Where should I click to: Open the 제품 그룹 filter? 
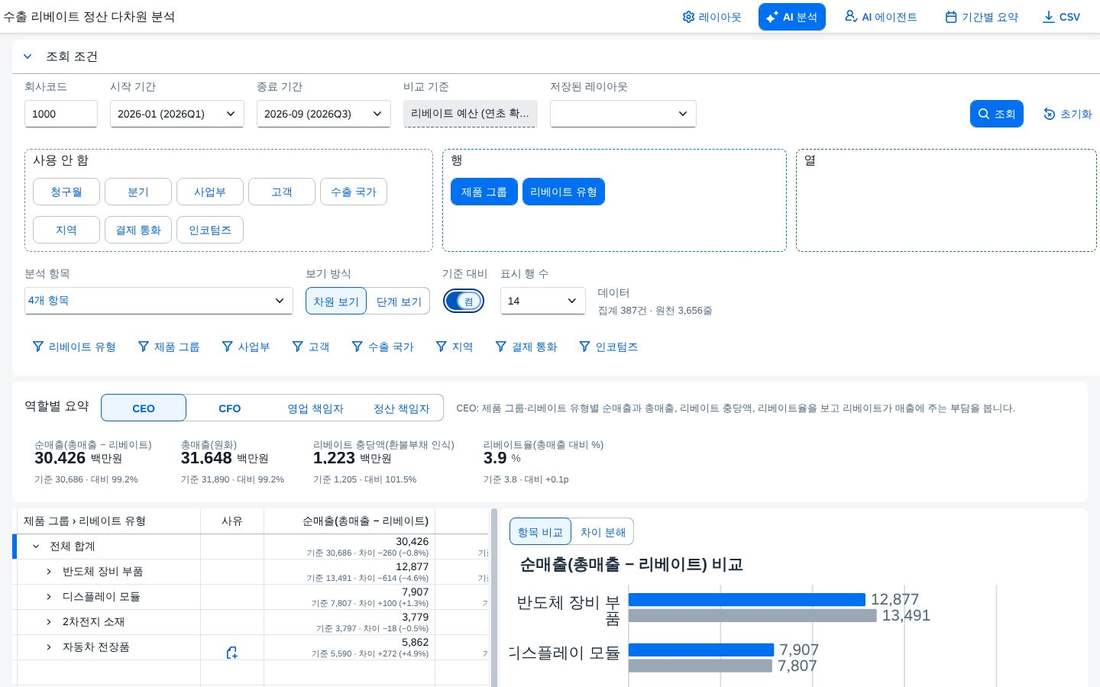(169, 347)
